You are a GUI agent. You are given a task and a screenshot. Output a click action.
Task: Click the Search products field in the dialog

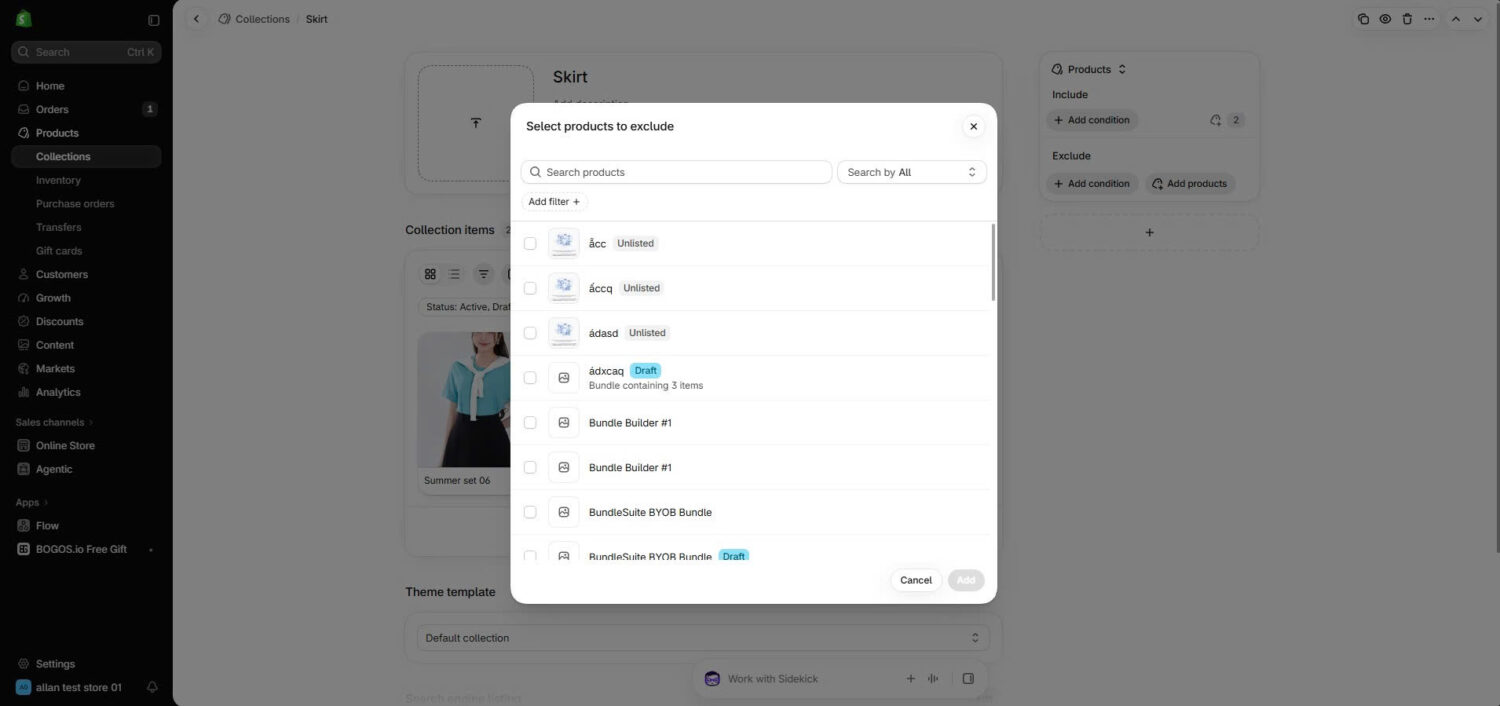pyautogui.click(x=676, y=172)
